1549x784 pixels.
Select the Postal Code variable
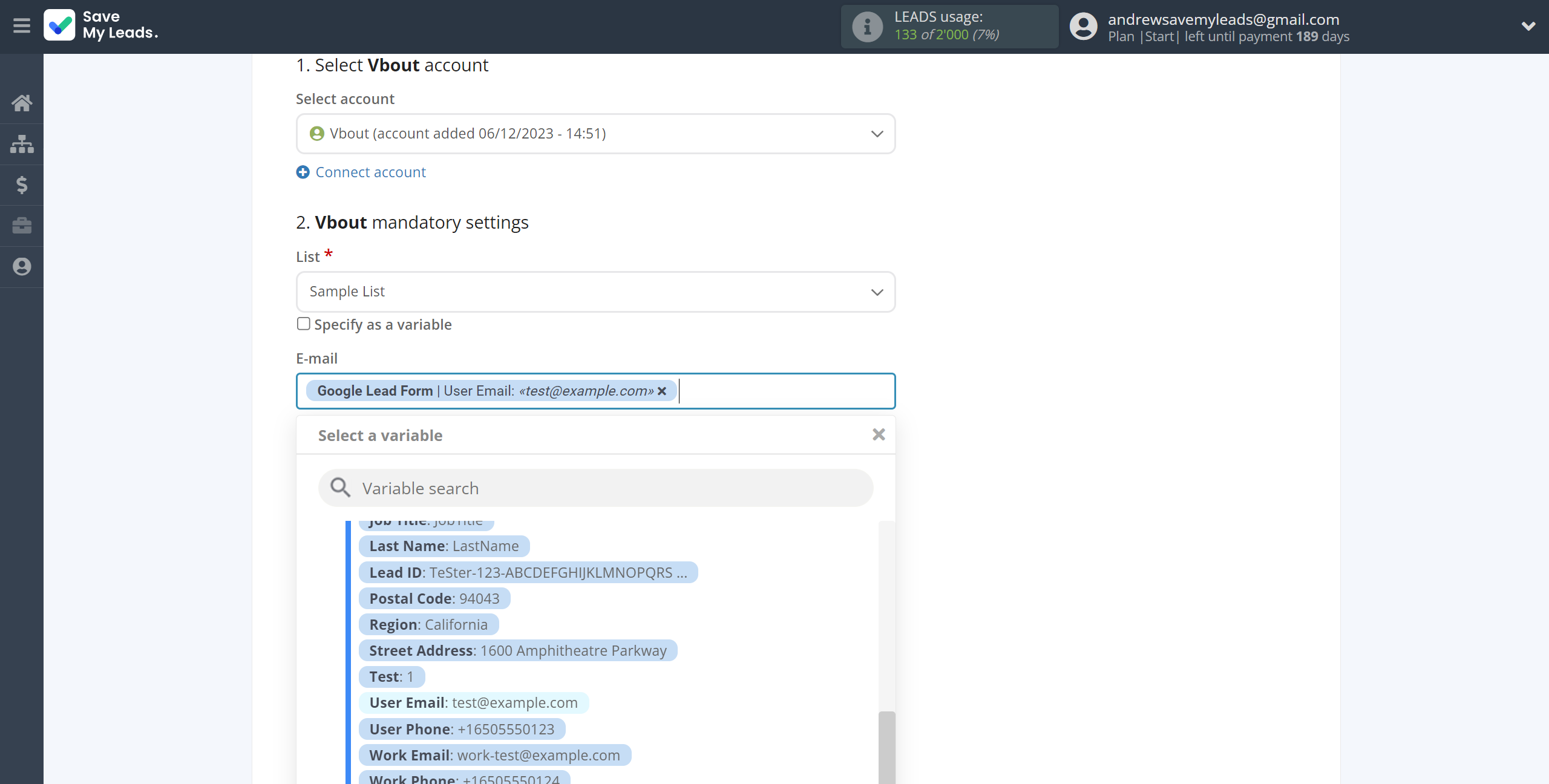[434, 598]
